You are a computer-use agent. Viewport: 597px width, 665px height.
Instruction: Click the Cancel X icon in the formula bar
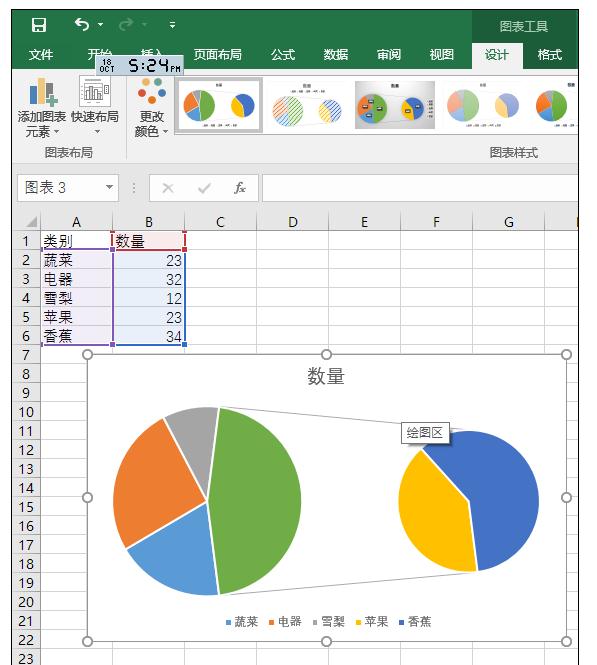[x=168, y=188]
